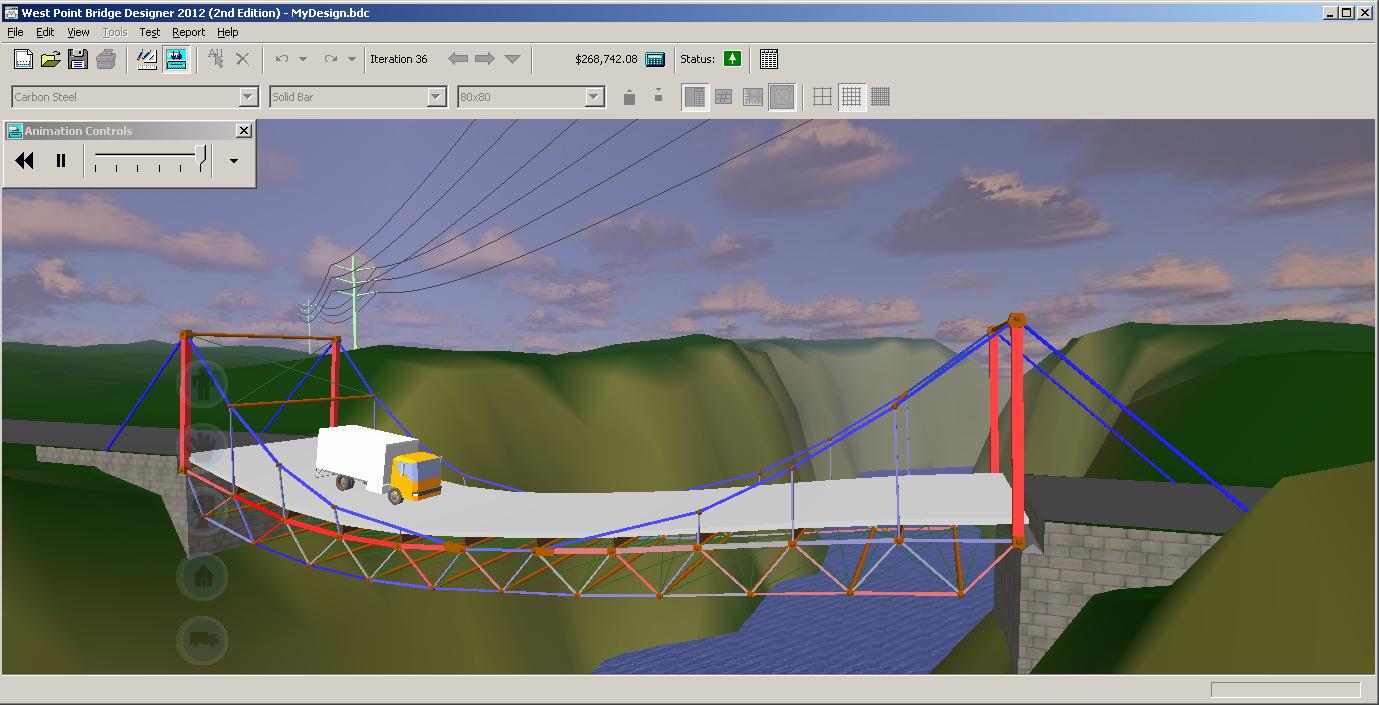
Task: Select the medium grid spacing icon
Action: pyautogui.click(x=851, y=96)
